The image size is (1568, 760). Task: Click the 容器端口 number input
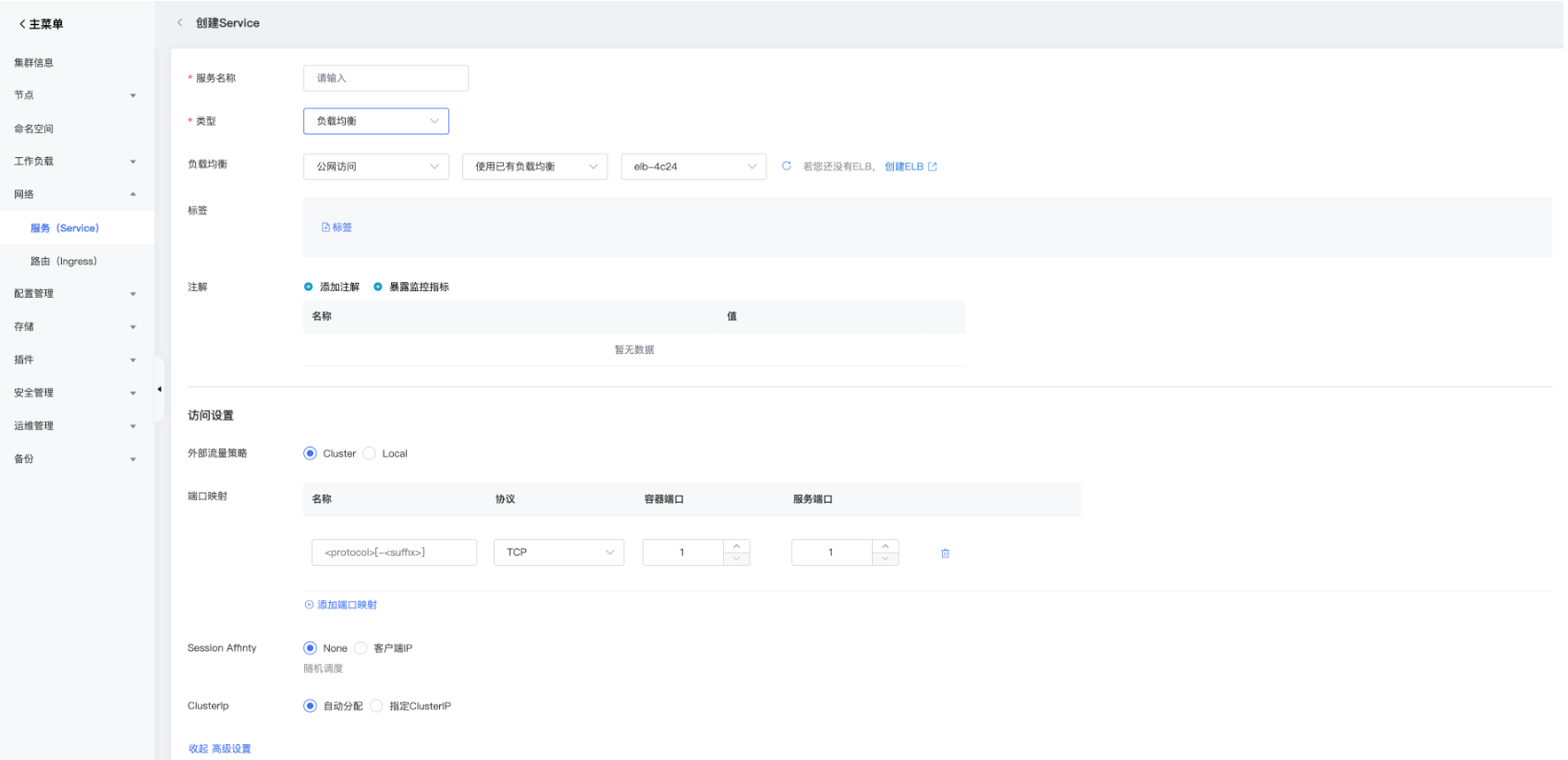(682, 552)
